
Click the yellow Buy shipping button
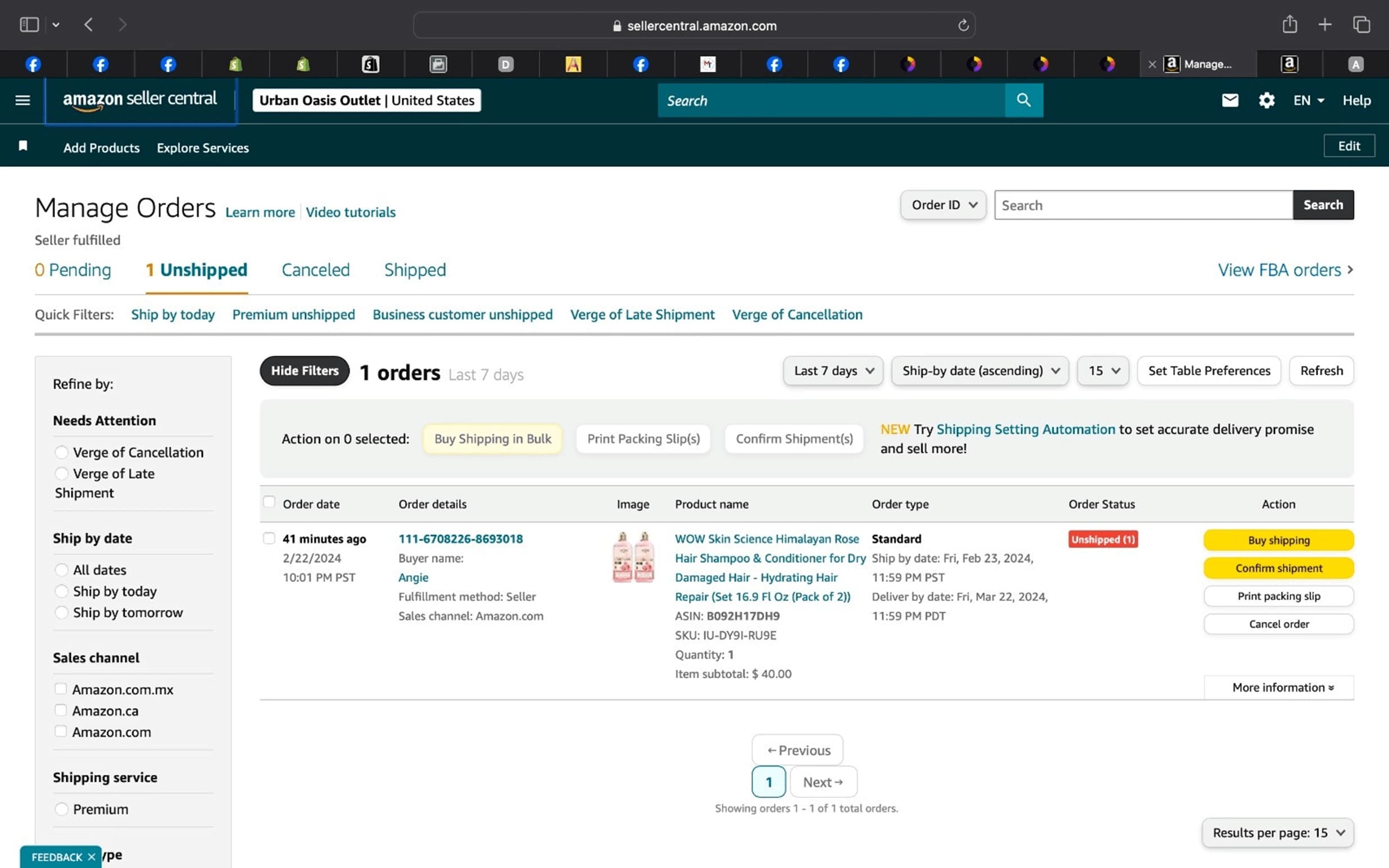1278,540
